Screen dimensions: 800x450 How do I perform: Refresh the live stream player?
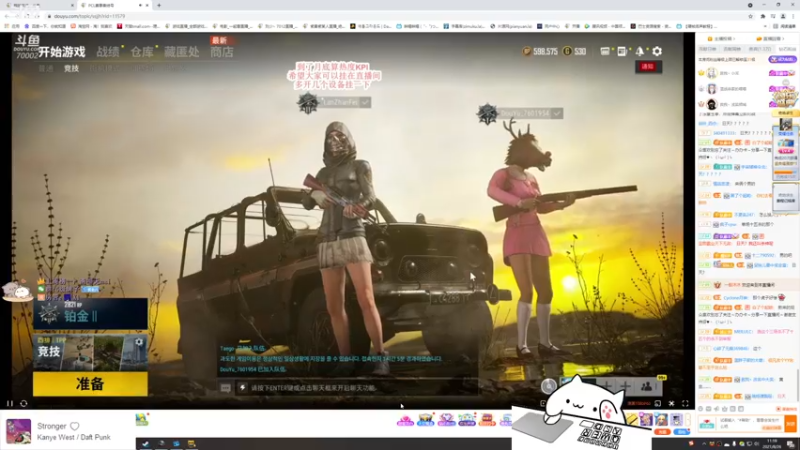pyautogui.click(x=23, y=404)
